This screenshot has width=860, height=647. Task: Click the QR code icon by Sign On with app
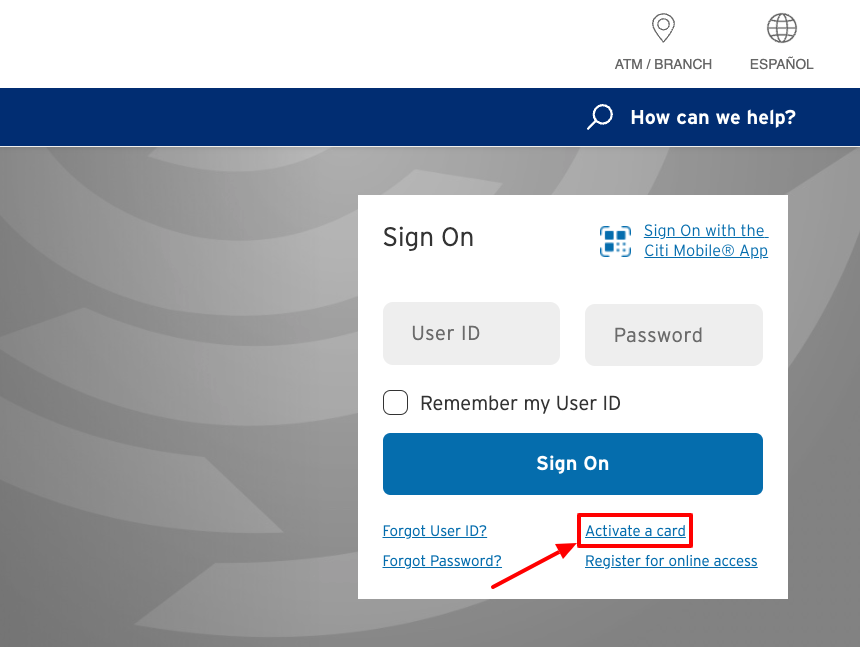(615, 241)
